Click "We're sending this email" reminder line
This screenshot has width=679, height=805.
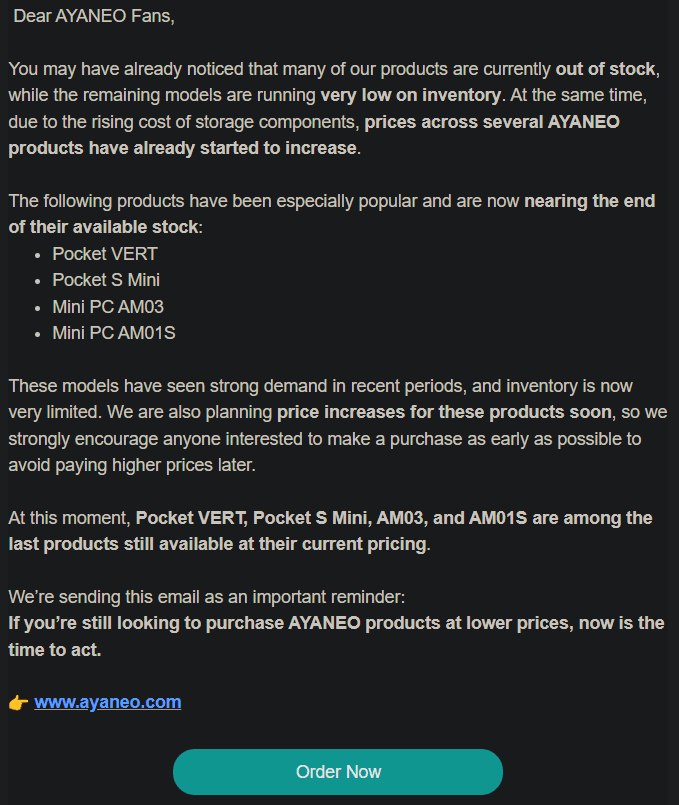207,597
